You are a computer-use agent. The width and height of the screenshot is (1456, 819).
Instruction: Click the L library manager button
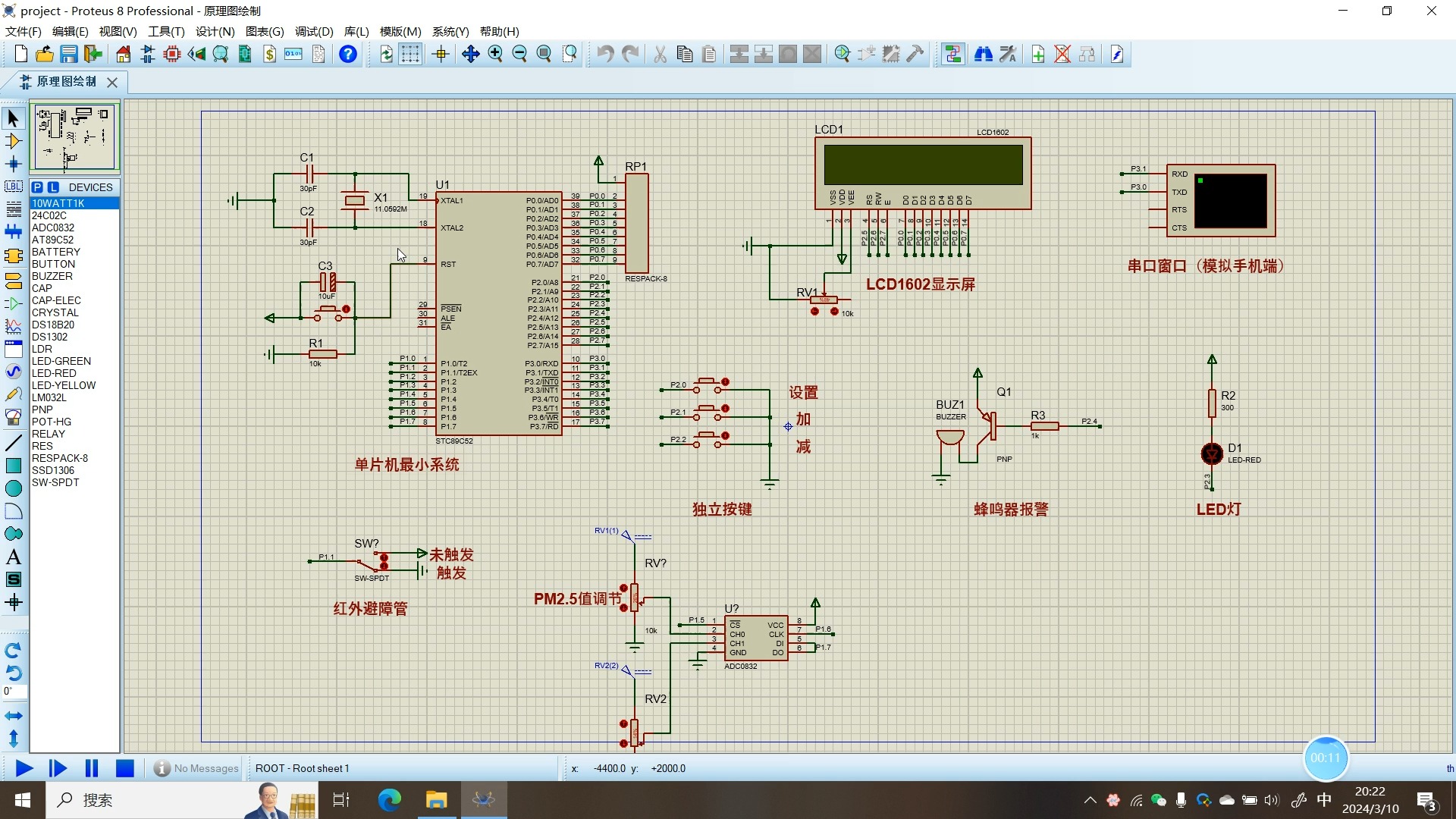pyautogui.click(x=53, y=187)
